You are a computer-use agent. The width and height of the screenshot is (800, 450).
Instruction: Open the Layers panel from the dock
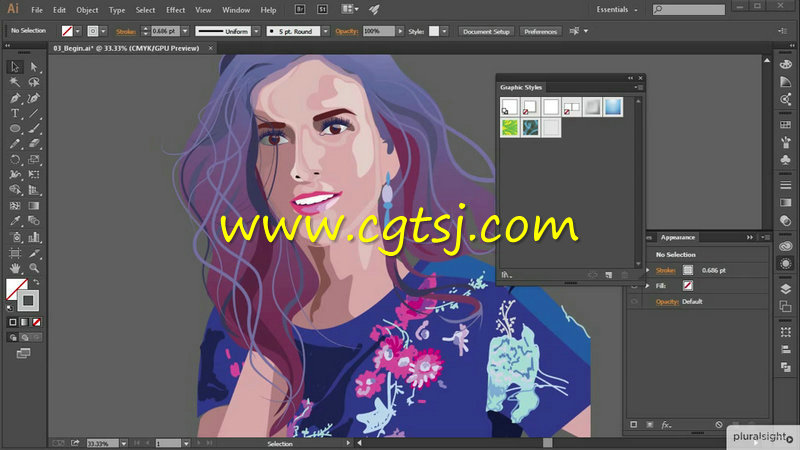[x=786, y=289]
